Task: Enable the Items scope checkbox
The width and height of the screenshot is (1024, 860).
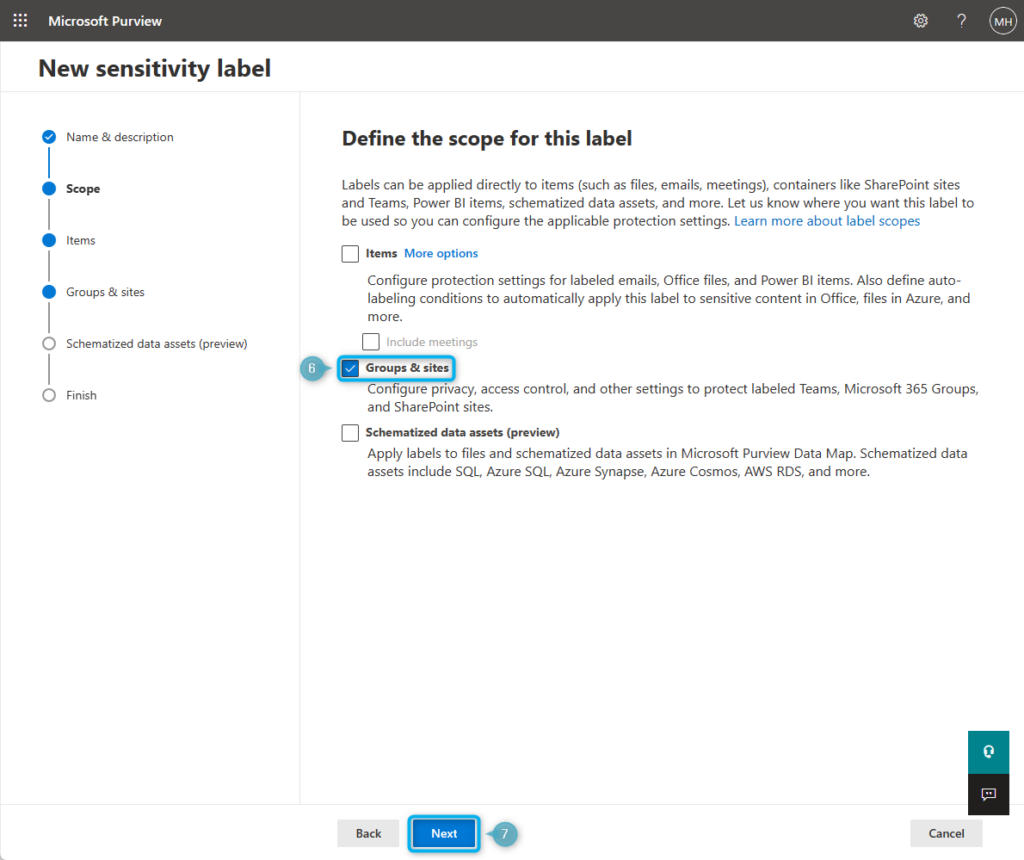Action: pos(350,253)
